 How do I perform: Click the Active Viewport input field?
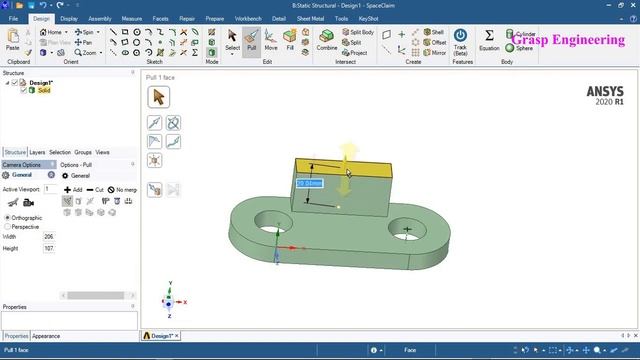point(50,189)
